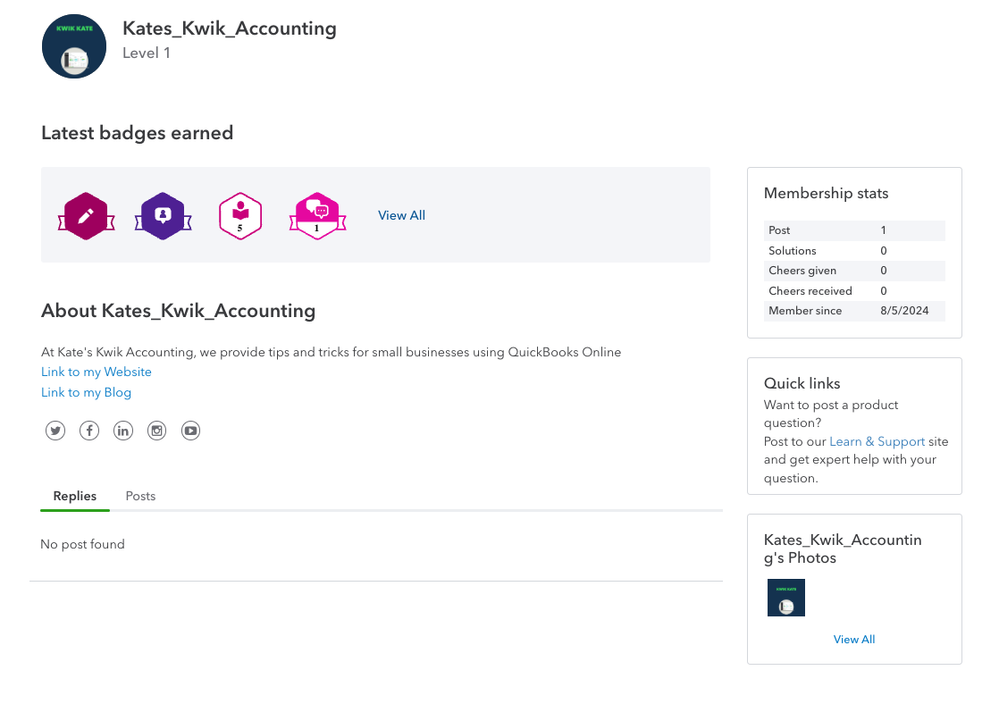Open the photo thumbnail in Photos panel
The width and height of the screenshot is (999, 711).
[786, 598]
